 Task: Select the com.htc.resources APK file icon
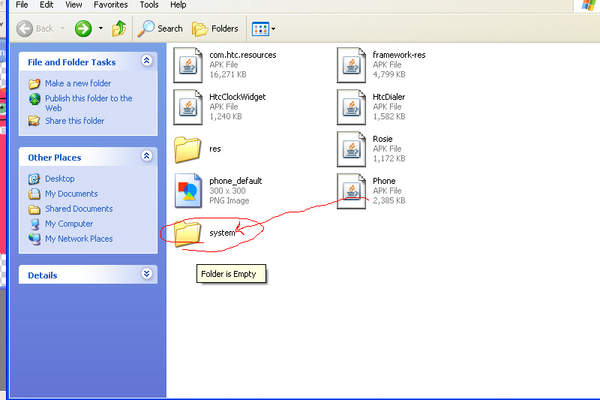(x=188, y=65)
